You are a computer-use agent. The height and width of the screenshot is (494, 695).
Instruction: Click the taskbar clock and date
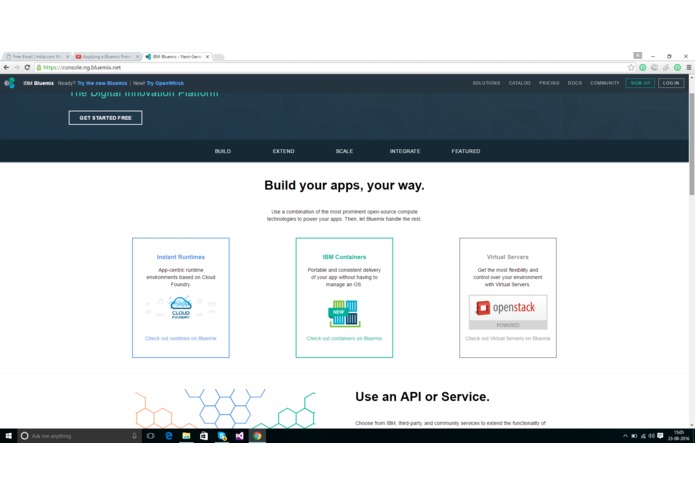tap(679, 436)
